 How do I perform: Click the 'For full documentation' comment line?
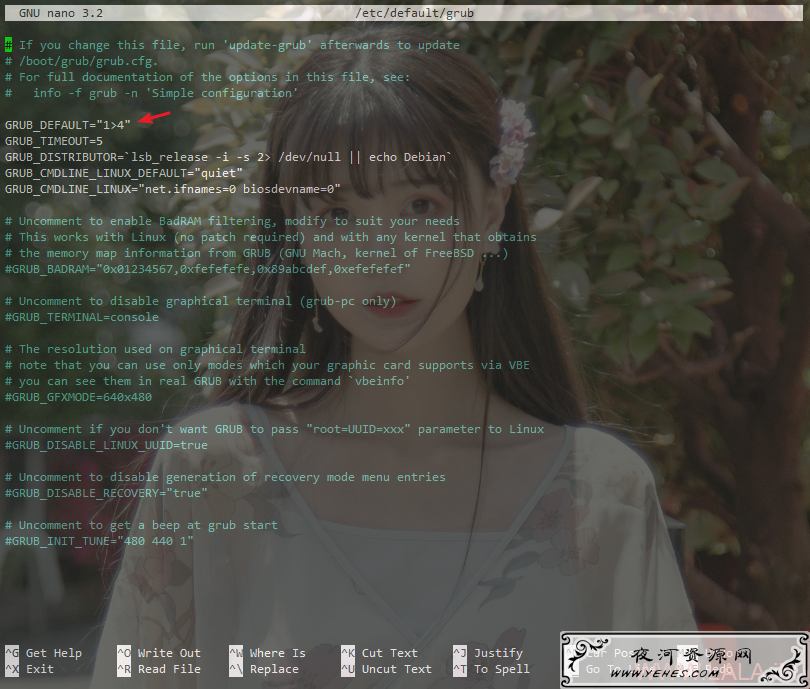coord(208,77)
